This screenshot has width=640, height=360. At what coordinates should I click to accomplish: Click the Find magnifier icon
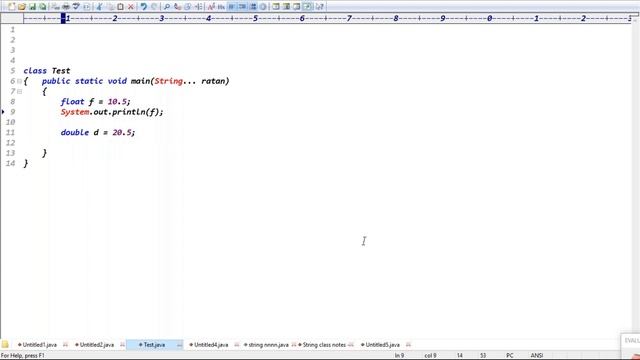tap(167, 7)
